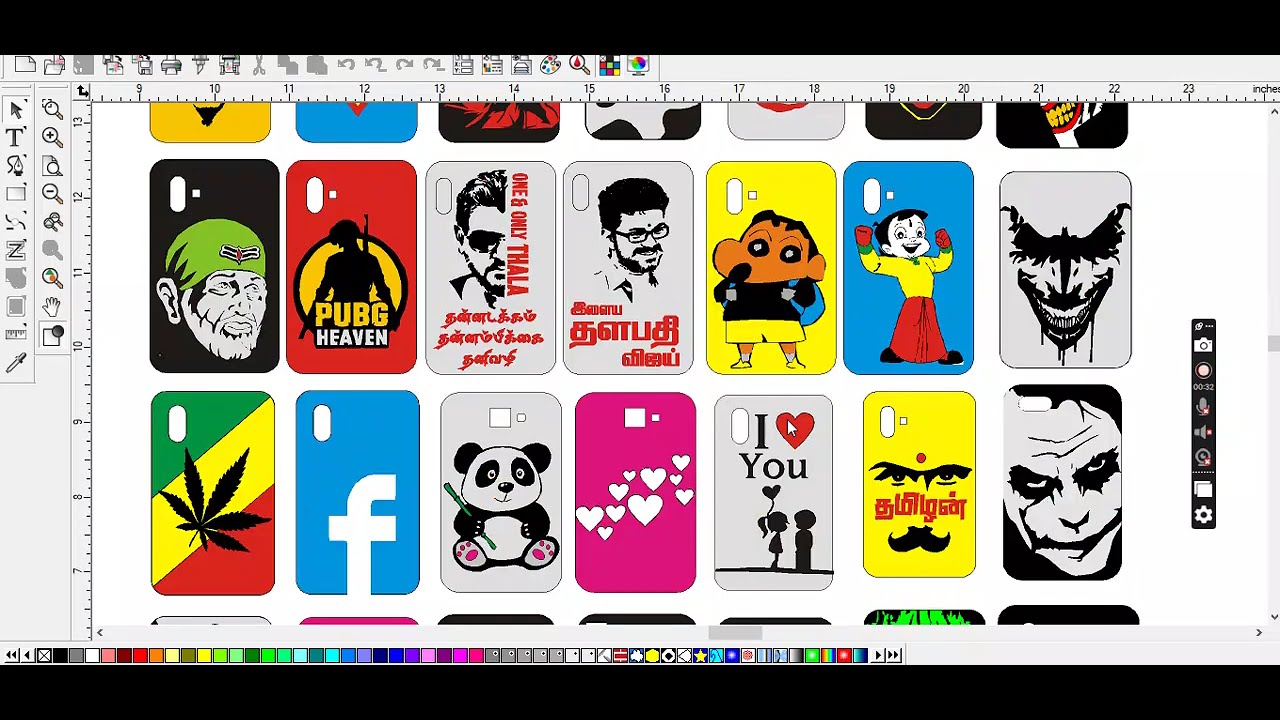This screenshot has height=720, width=1280.
Task: Click the scissors Cut icon
Action: click(x=258, y=65)
